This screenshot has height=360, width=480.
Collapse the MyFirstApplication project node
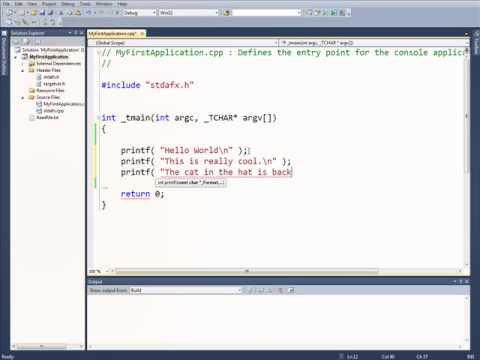pyautogui.click(x=16, y=57)
